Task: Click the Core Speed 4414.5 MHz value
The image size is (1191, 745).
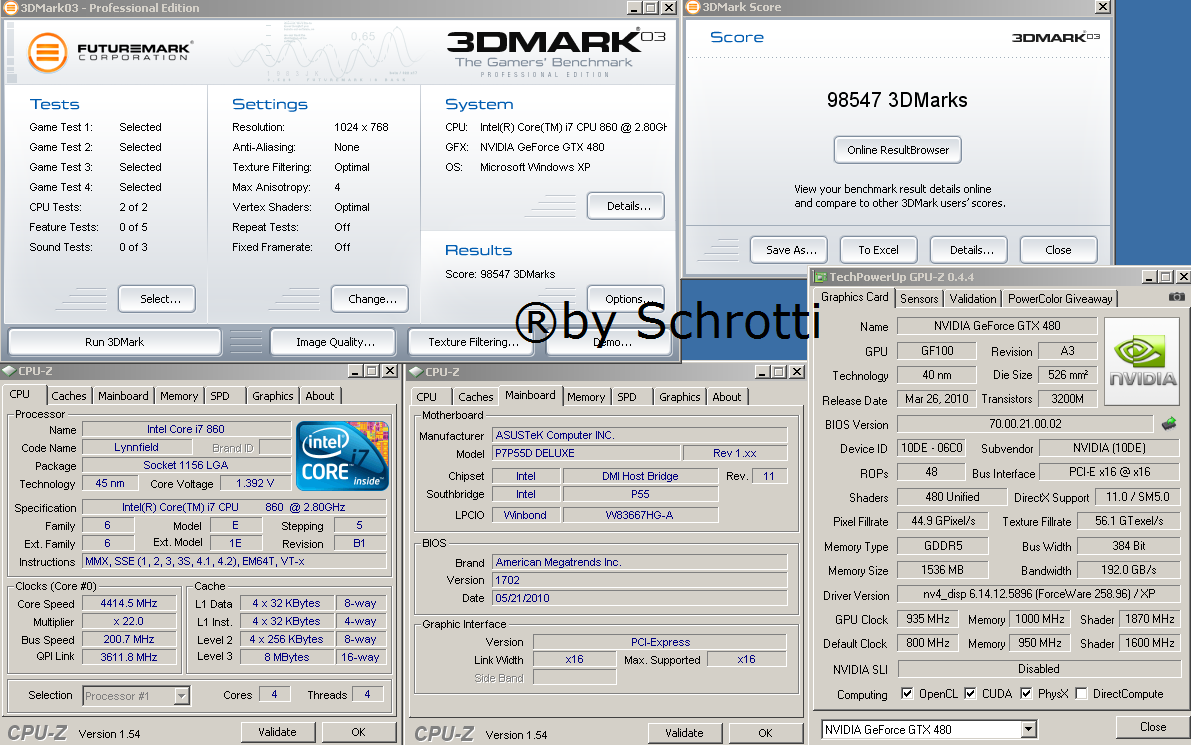Action: 129,603
